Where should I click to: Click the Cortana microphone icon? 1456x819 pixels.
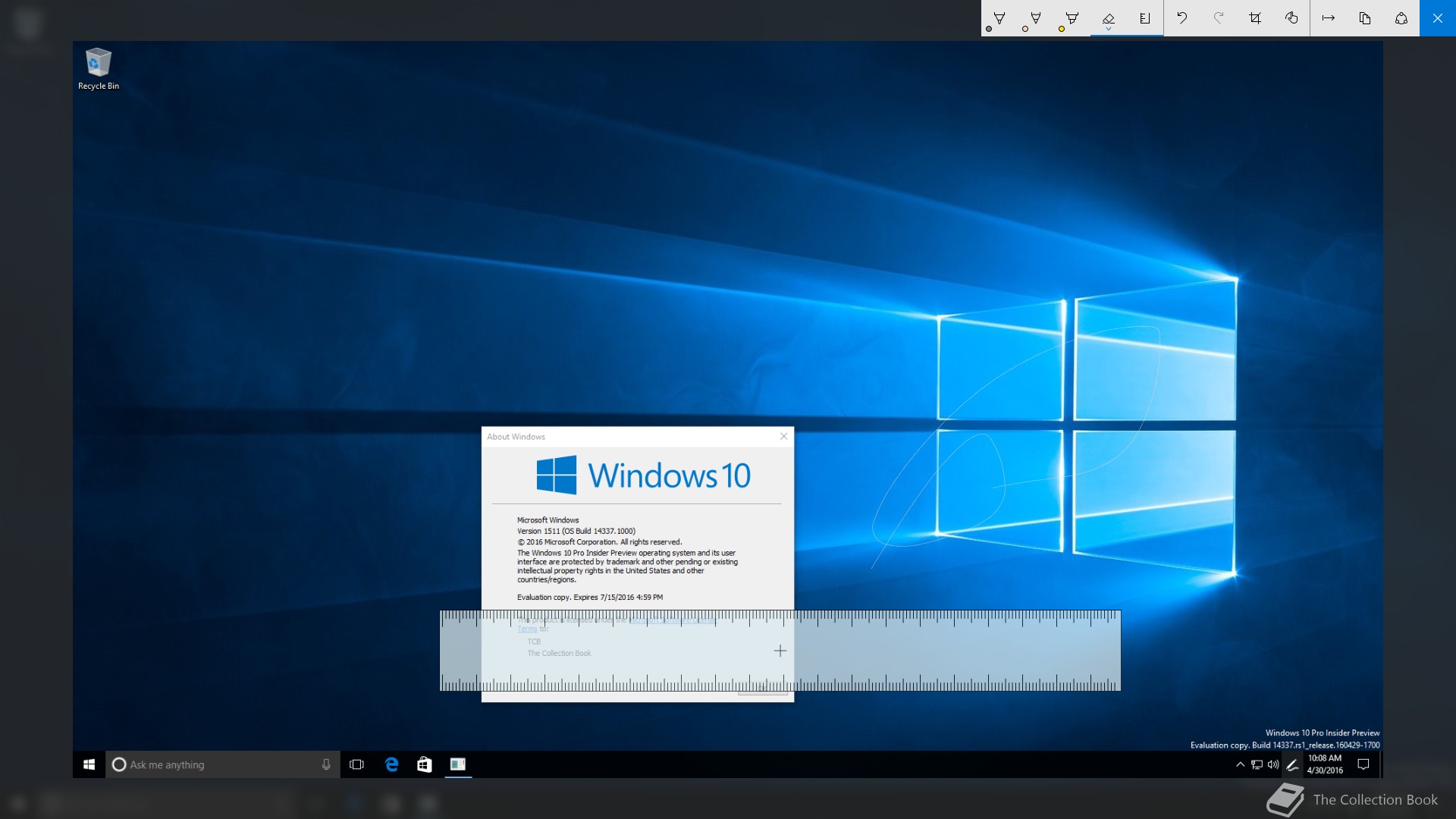326,764
